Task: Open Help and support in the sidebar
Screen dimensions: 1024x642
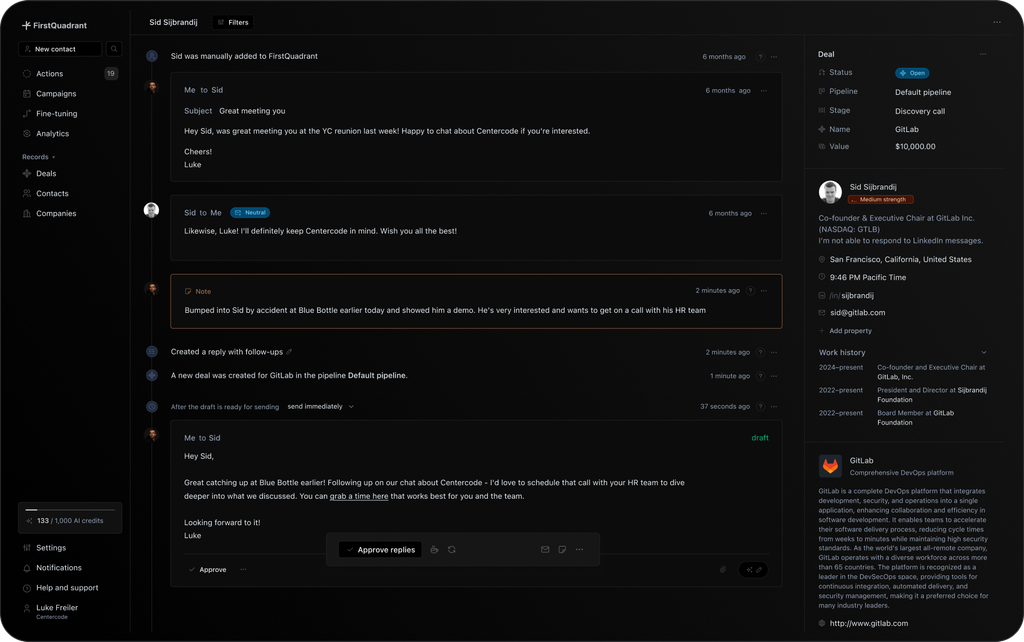Action: click(69, 588)
